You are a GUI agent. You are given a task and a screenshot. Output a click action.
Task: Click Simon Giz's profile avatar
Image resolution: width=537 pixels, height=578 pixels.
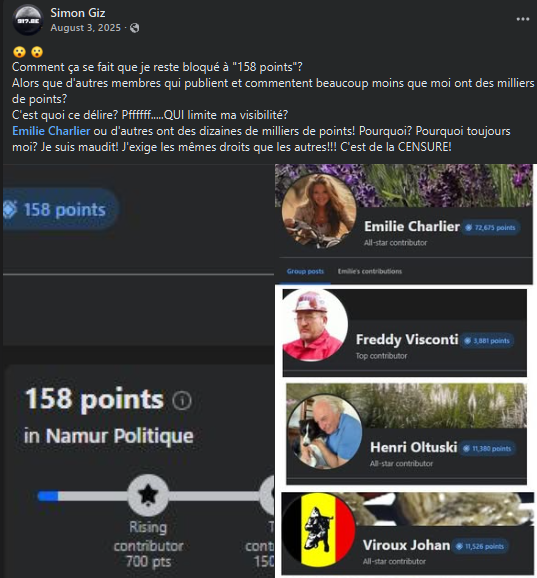coord(28,20)
